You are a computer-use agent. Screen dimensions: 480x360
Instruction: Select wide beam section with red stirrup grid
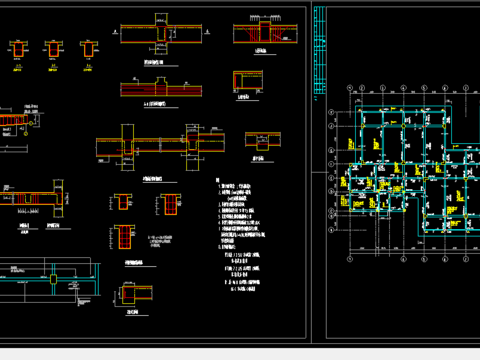(170, 204)
